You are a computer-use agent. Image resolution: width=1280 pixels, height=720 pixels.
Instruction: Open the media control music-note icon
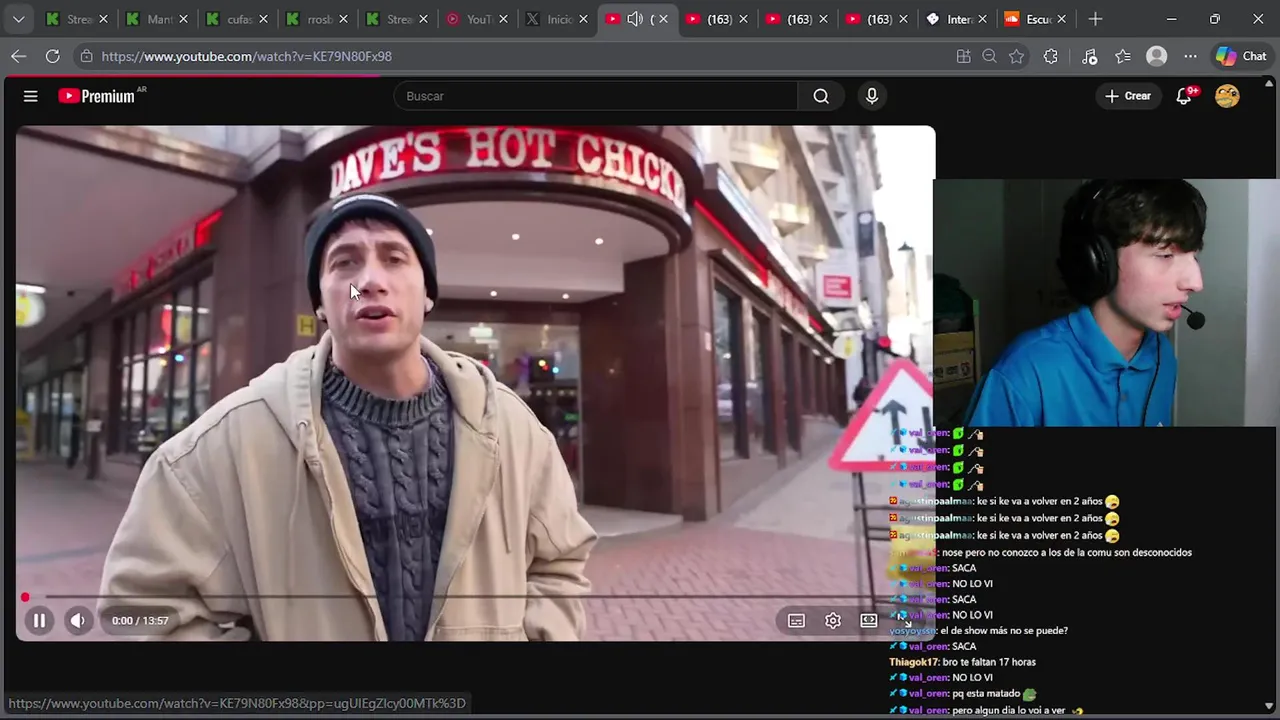(x=1090, y=56)
